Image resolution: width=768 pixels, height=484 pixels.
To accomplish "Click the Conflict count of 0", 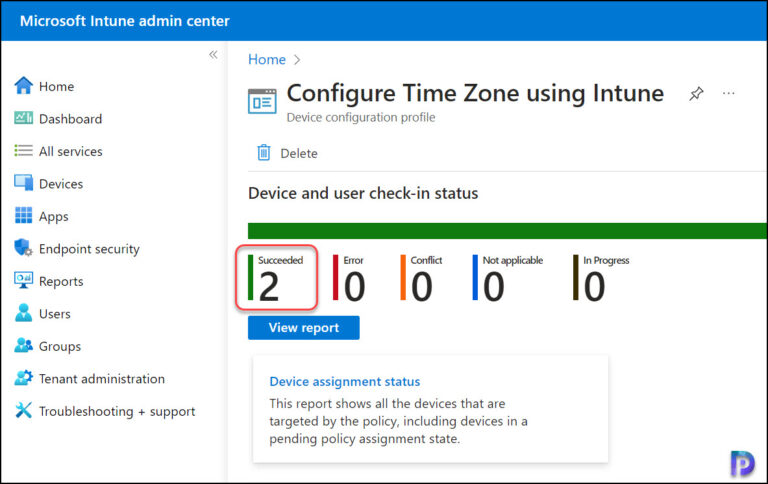I will (422, 287).
